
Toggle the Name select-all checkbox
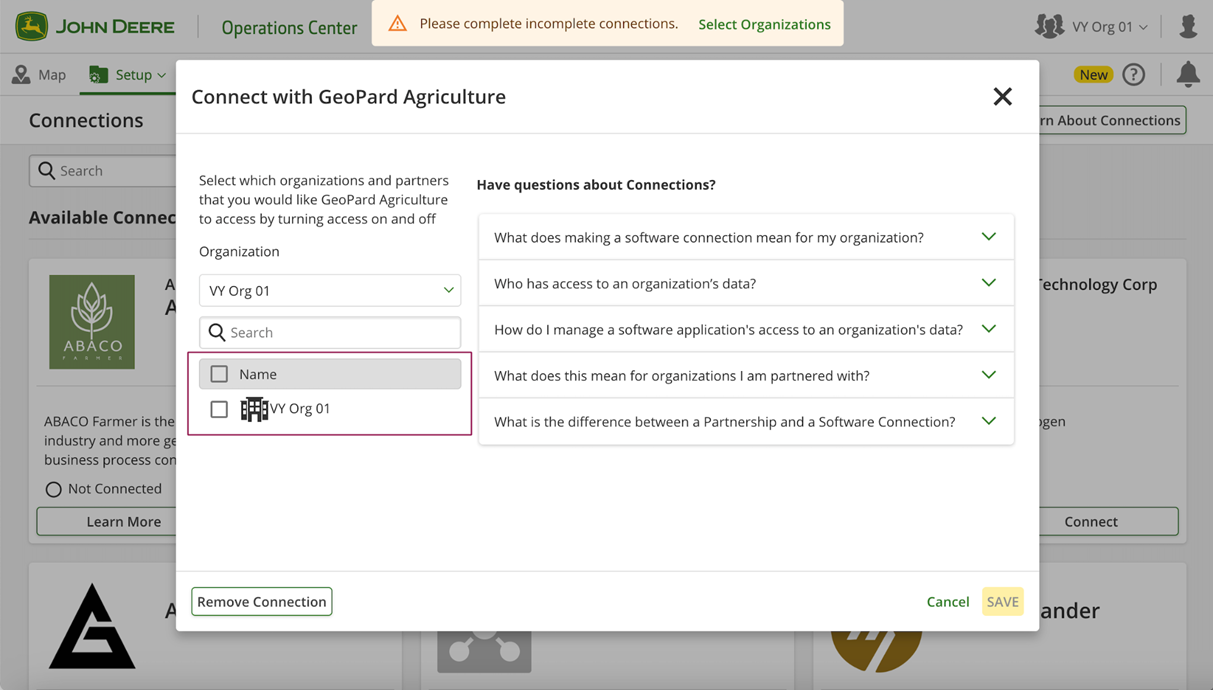point(219,374)
